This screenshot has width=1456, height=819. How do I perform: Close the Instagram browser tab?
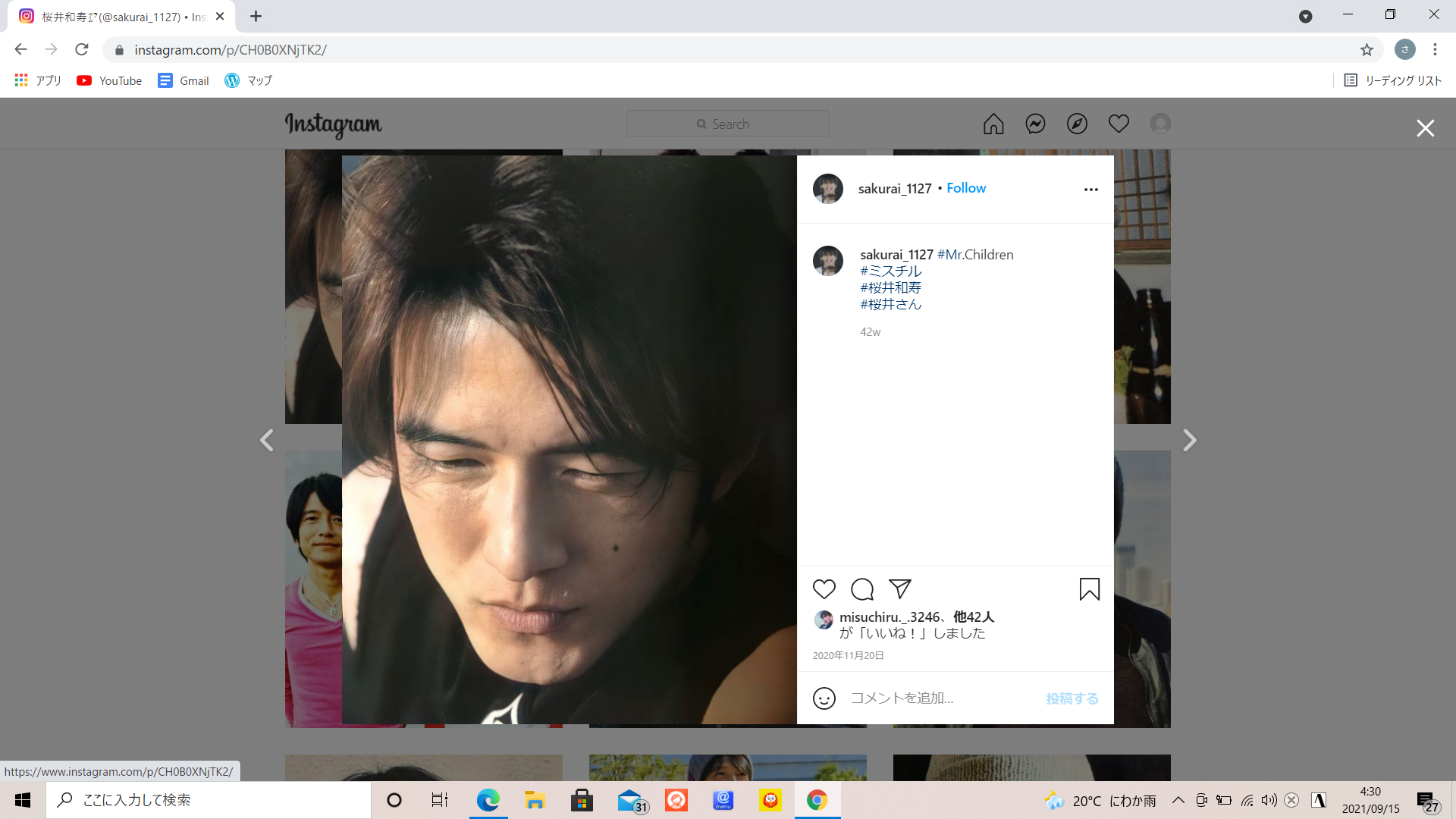tap(220, 16)
